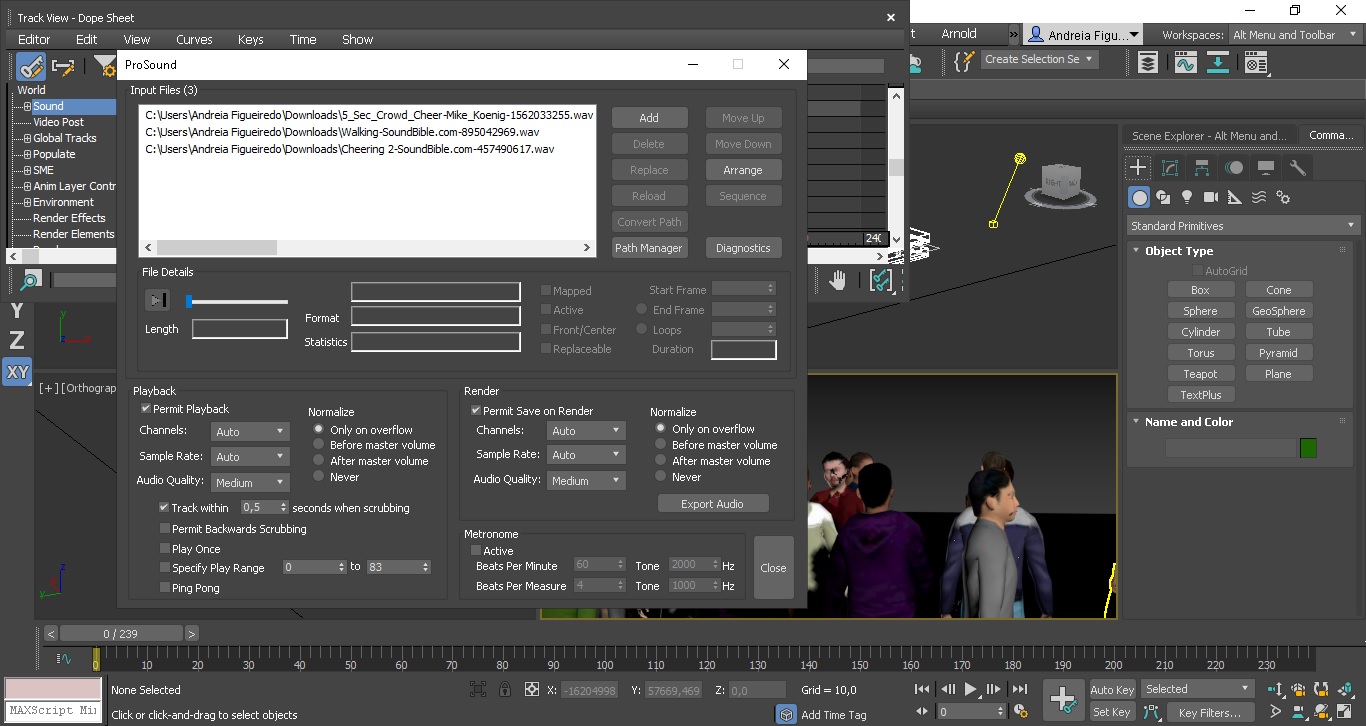Click the Maximize Viewport toggle icon
Screen dimensions: 1366x726
point(1346,712)
